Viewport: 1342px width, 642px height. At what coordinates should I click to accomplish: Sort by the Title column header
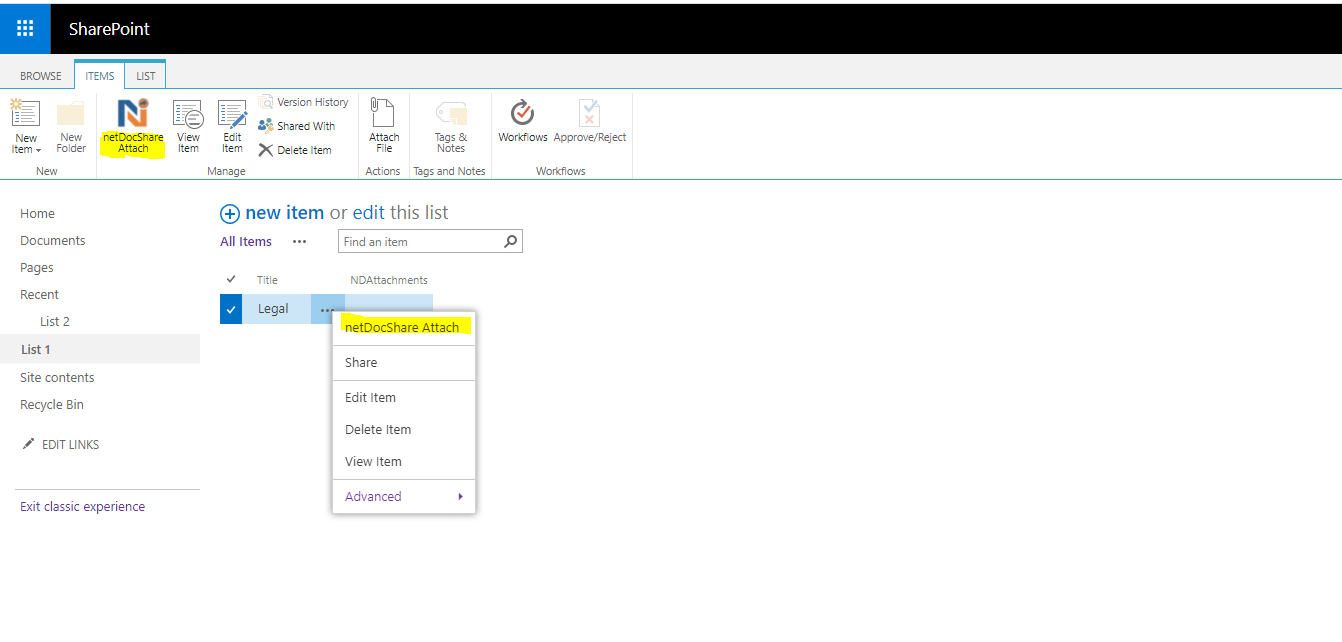point(267,280)
